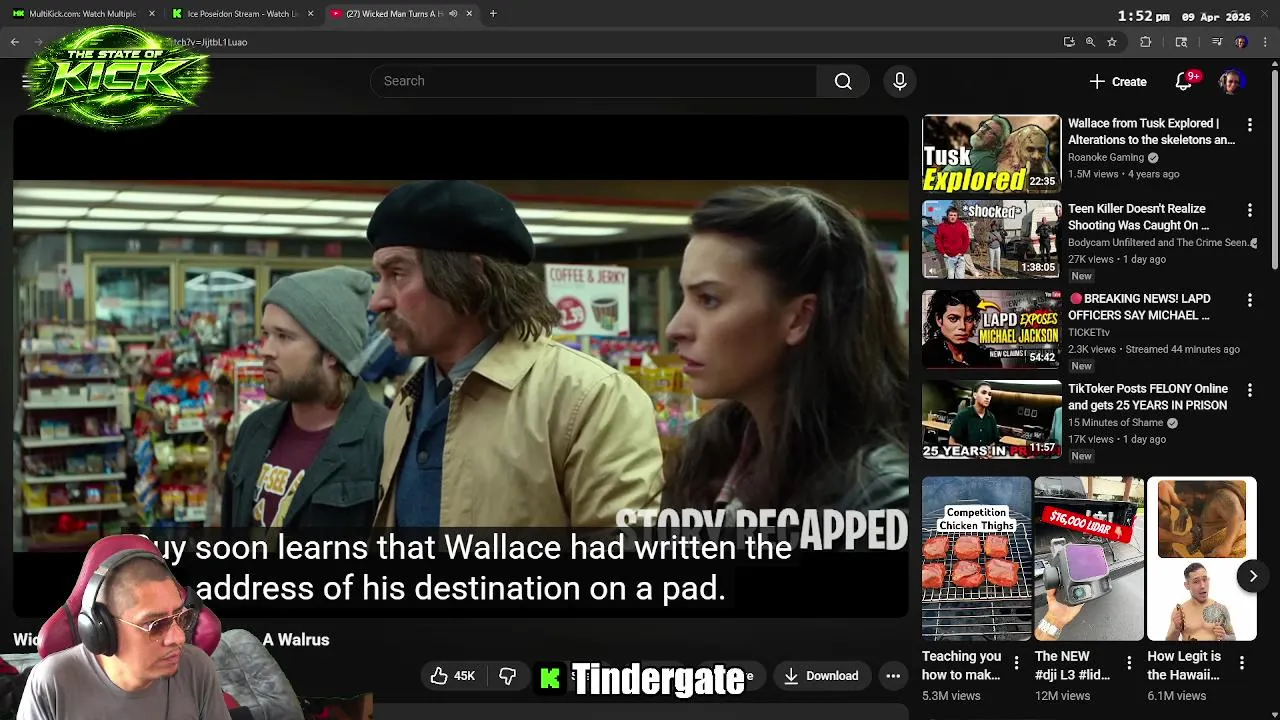The image size is (1280, 720).
Task: Mute the audio icon on the YouTube tab
Action: click(x=453, y=14)
